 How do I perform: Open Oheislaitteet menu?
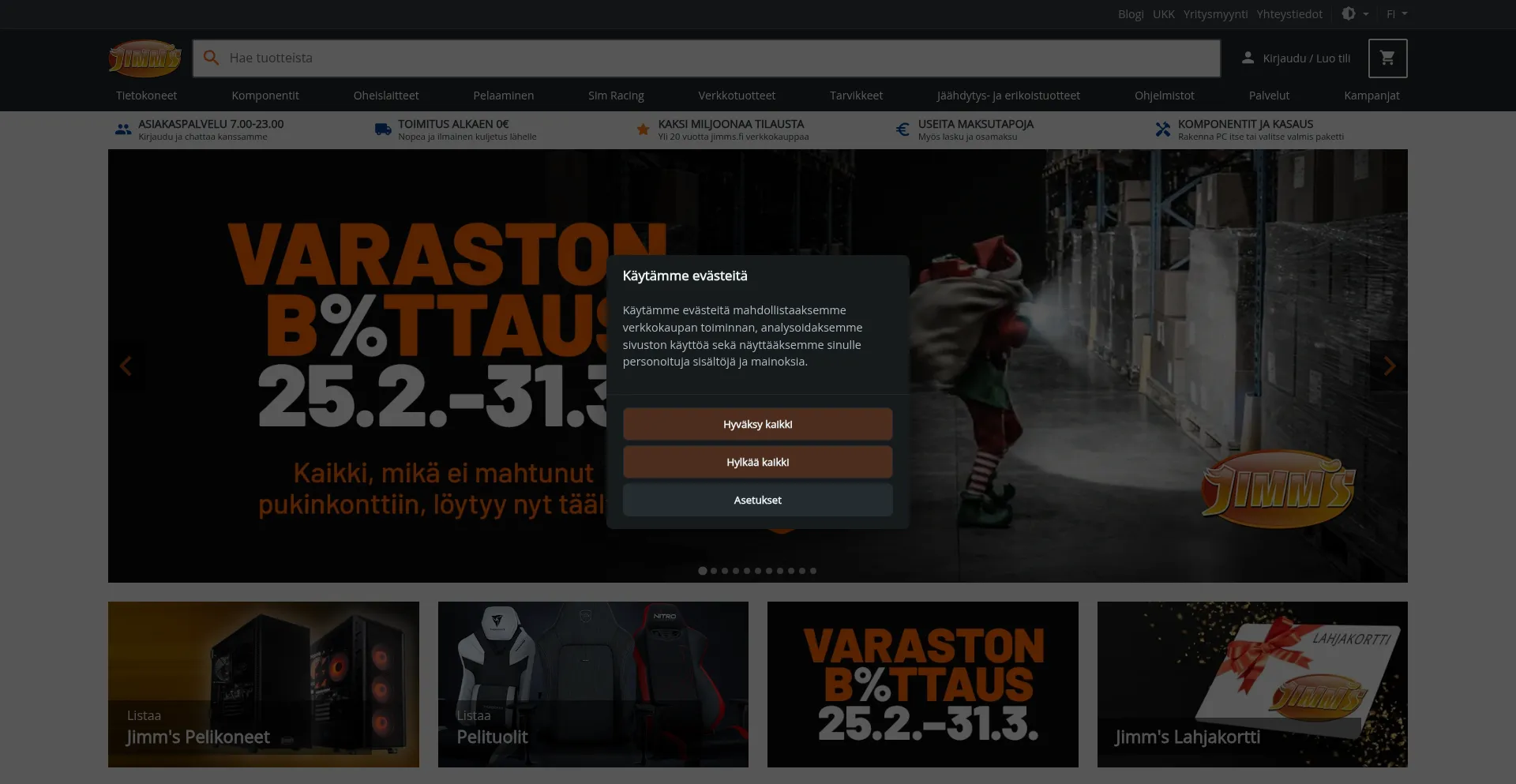coord(386,96)
